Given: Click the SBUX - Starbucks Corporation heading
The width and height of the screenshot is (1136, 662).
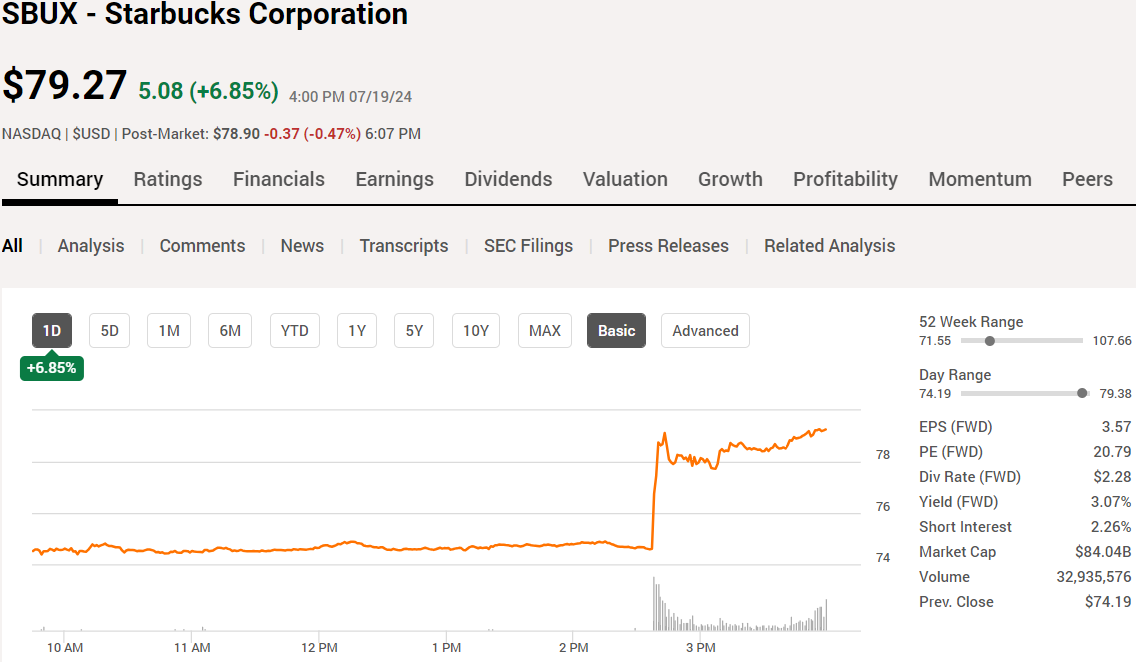Looking at the screenshot, I should coord(205,14).
